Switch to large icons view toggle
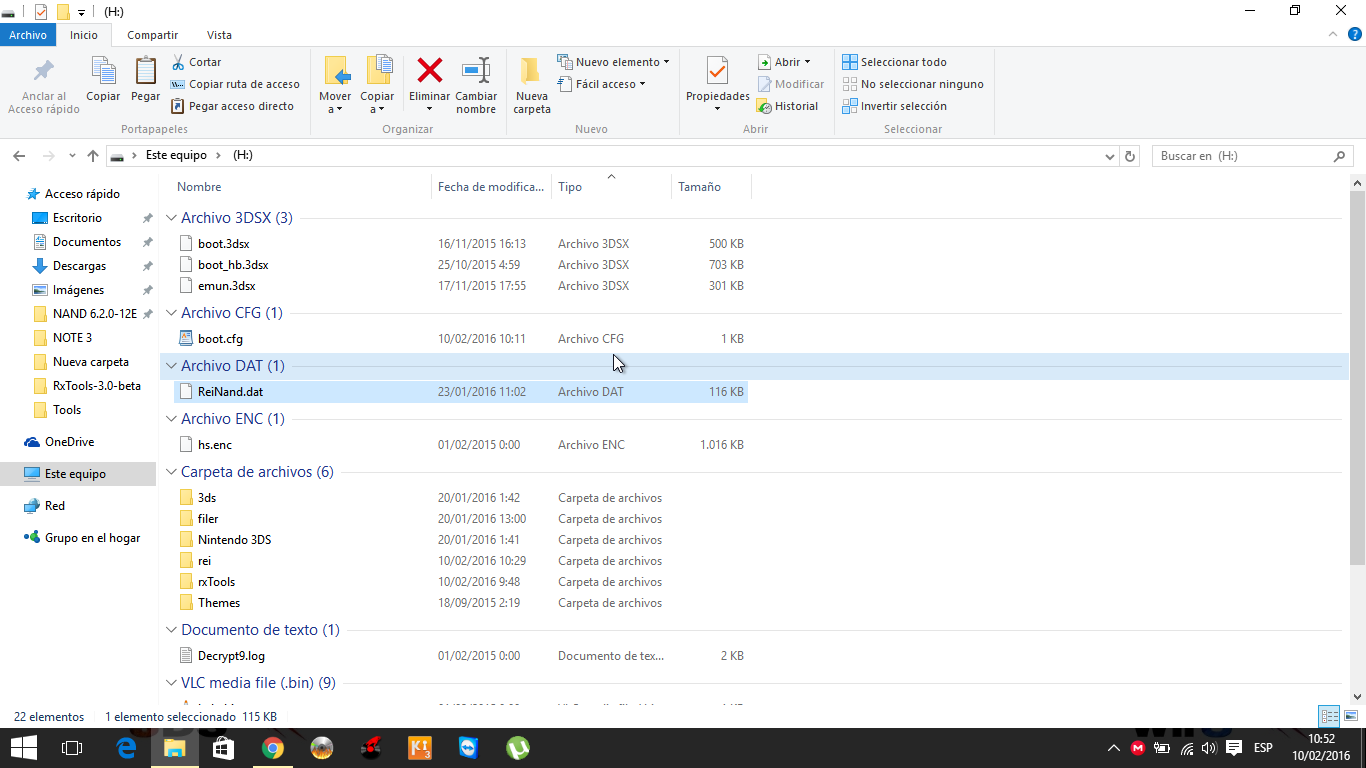The width and height of the screenshot is (1366, 768). point(1351,716)
